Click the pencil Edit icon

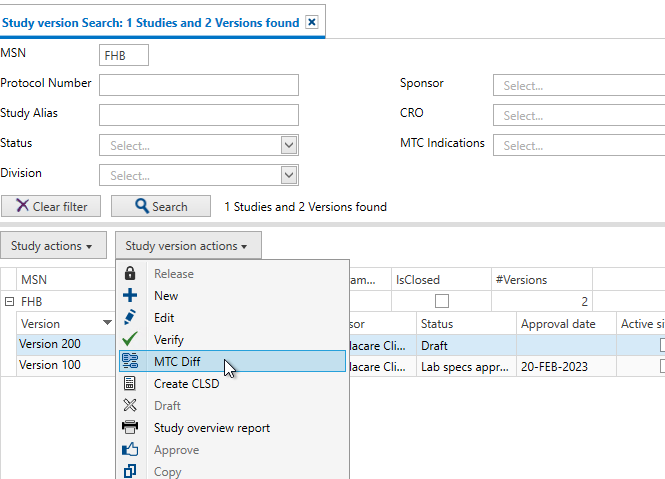click(x=130, y=318)
